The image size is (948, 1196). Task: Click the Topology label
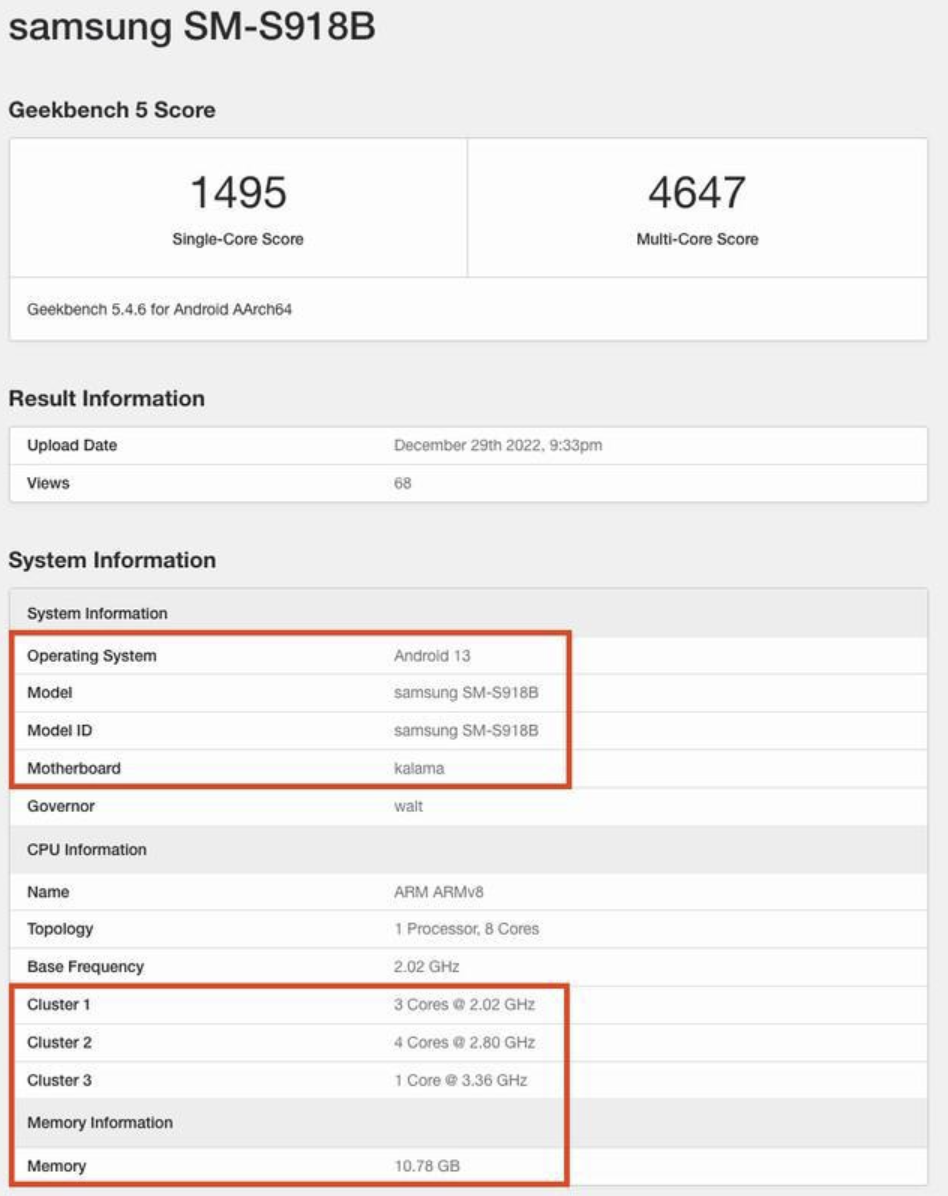pyautogui.click(x=60, y=929)
